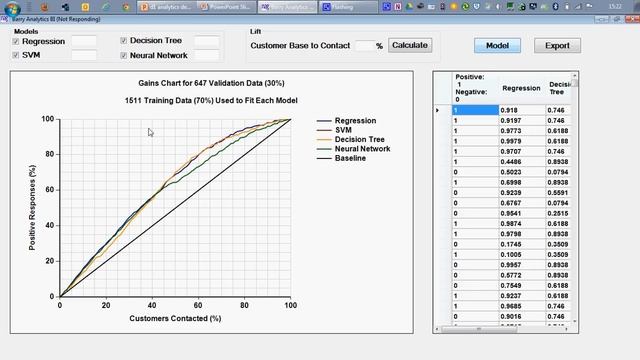Select Decision Tree cell 0.2515
The width and height of the screenshot is (640, 360).
(558, 213)
